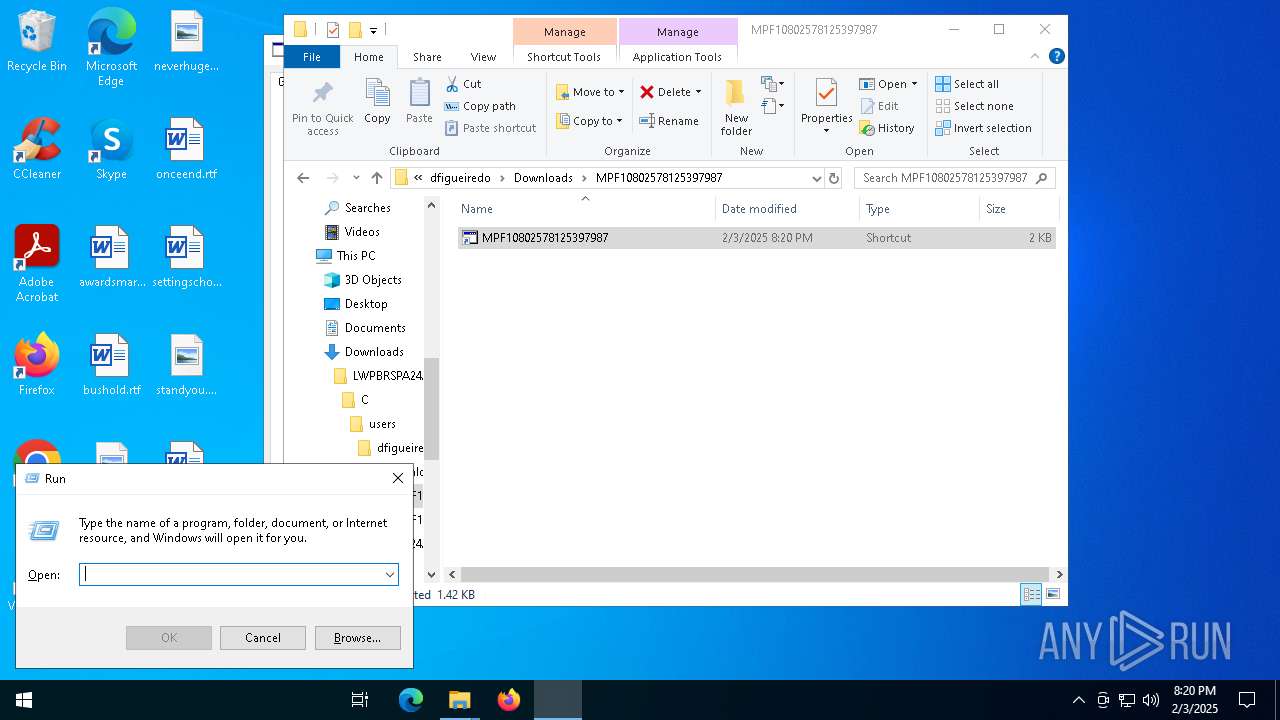
Task: Launch Firefox from taskbar
Action: point(509,700)
